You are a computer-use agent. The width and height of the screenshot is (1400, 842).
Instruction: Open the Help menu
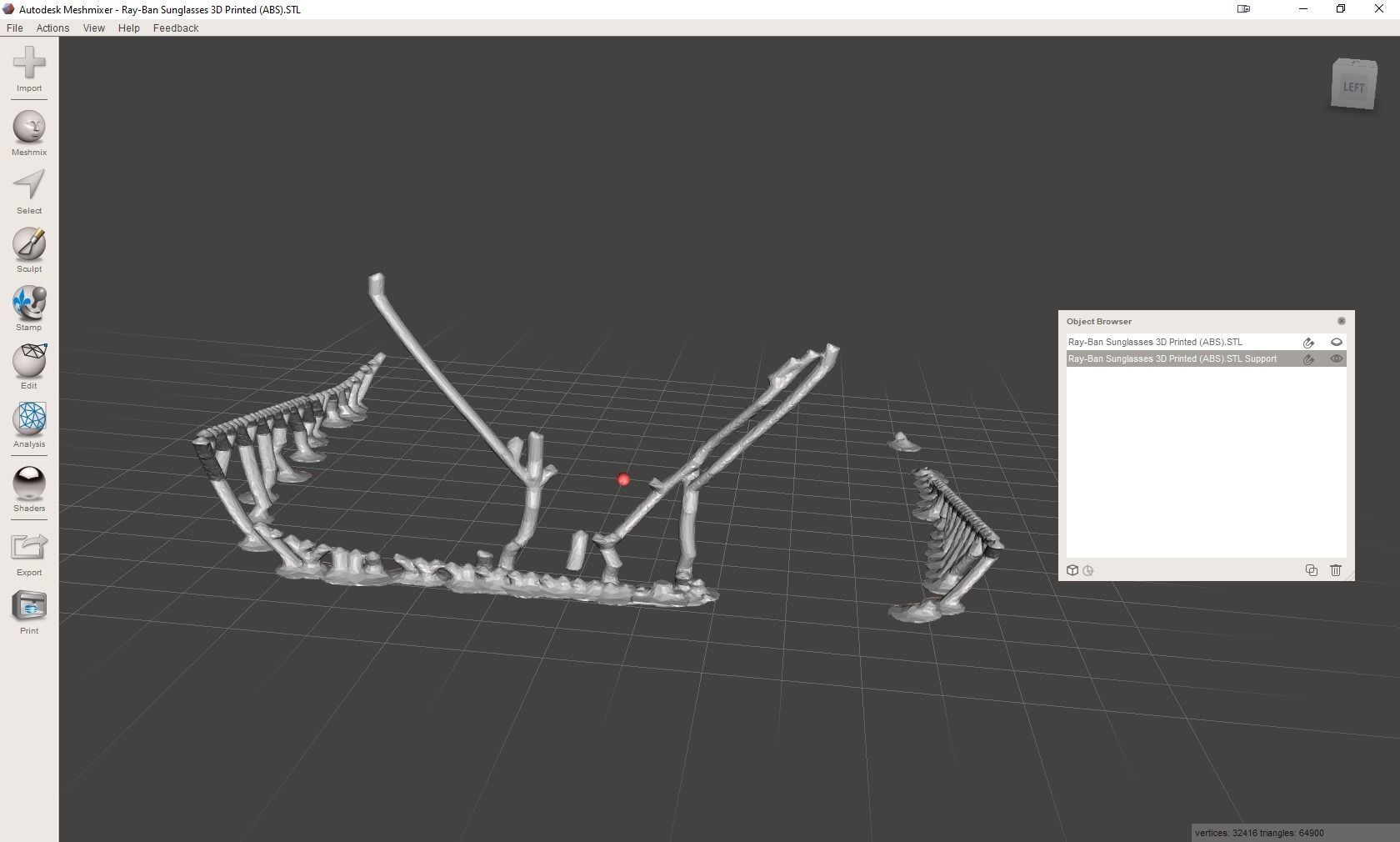pyautogui.click(x=128, y=28)
